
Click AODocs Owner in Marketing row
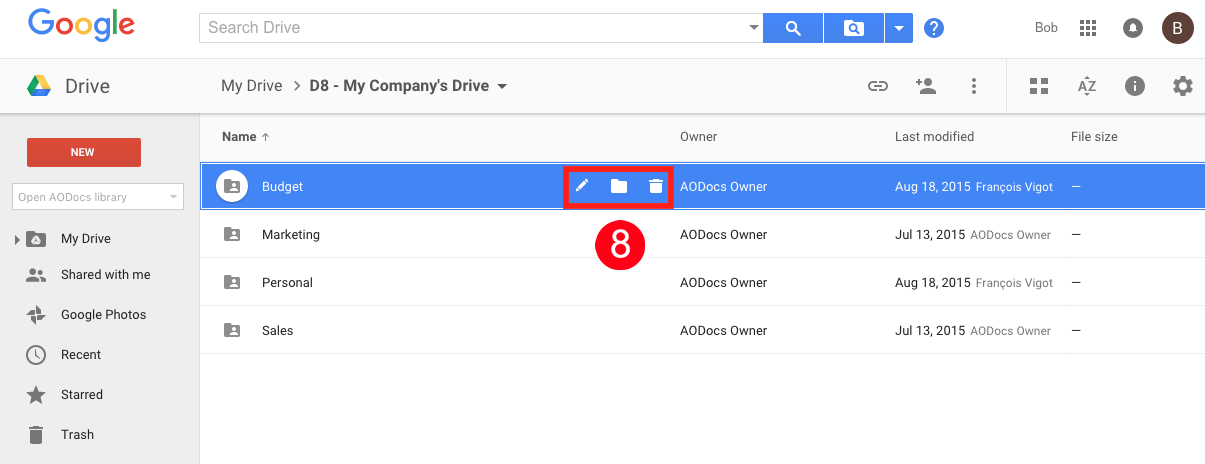coord(723,234)
